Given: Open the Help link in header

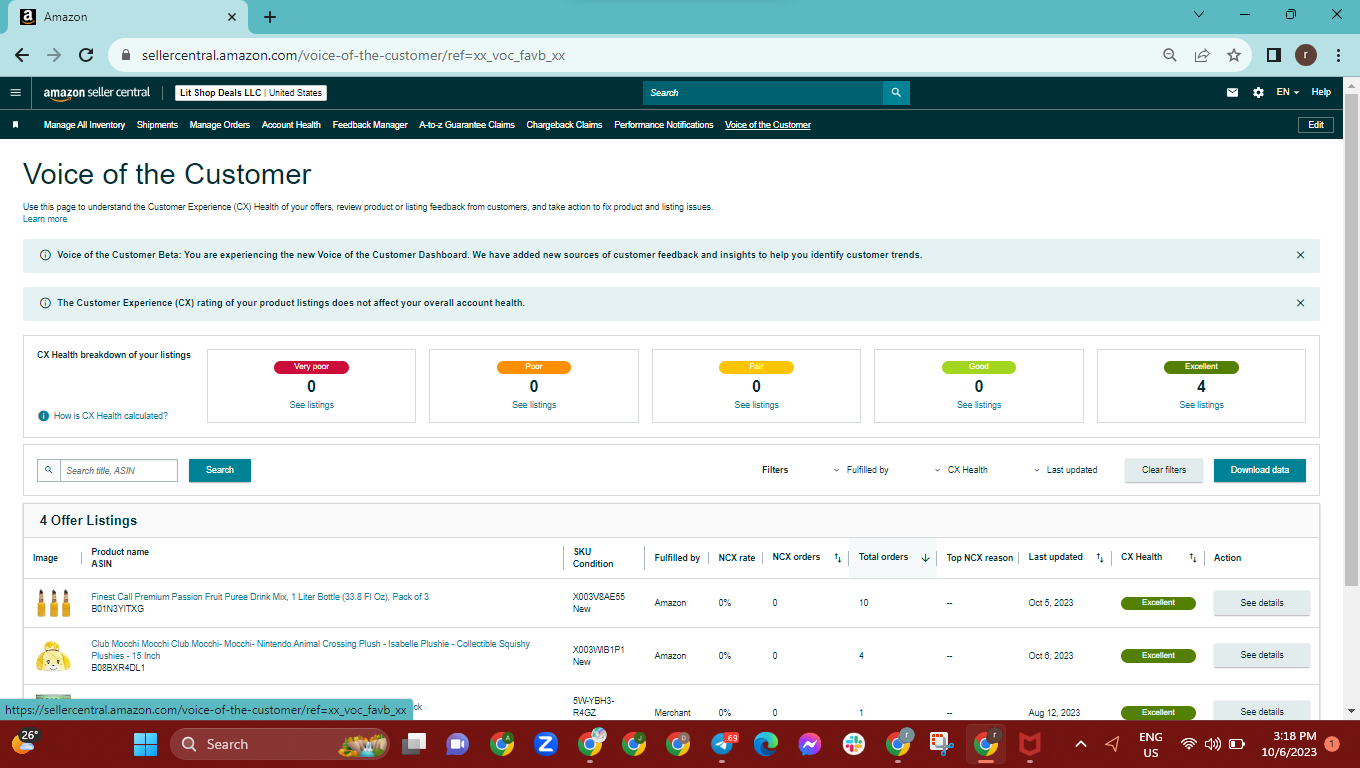Looking at the screenshot, I should tap(1321, 92).
